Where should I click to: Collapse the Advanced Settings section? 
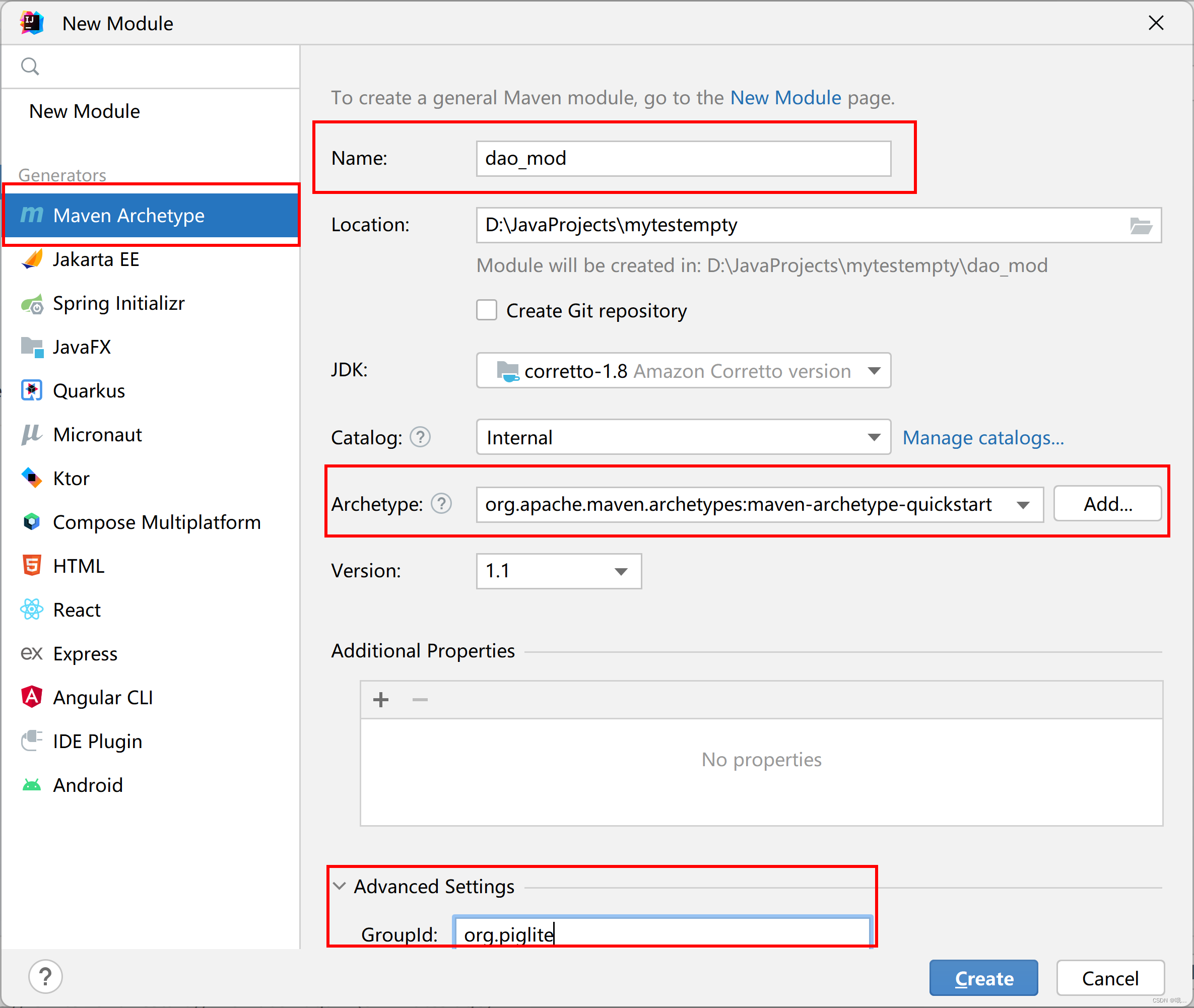340,886
